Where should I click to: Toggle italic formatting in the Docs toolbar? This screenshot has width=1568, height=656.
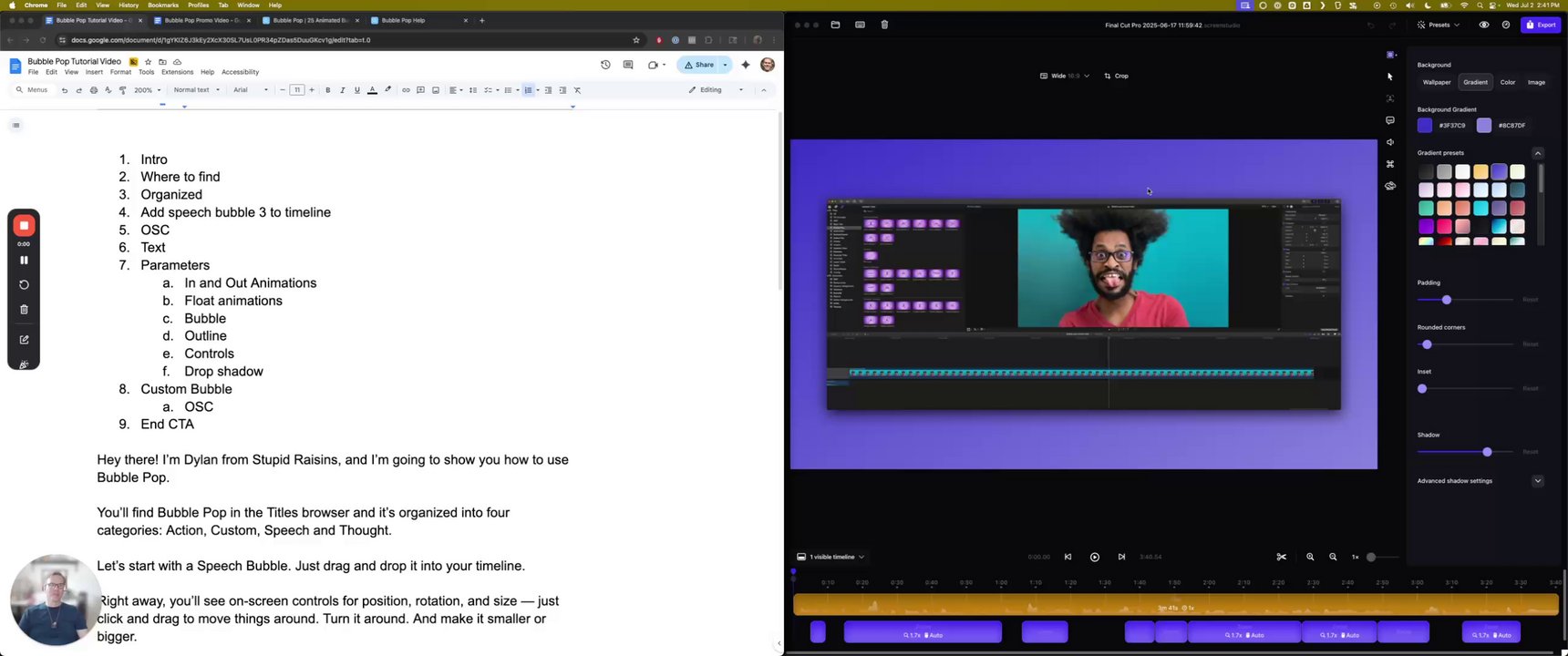pyautogui.click(x=342, y=90)
